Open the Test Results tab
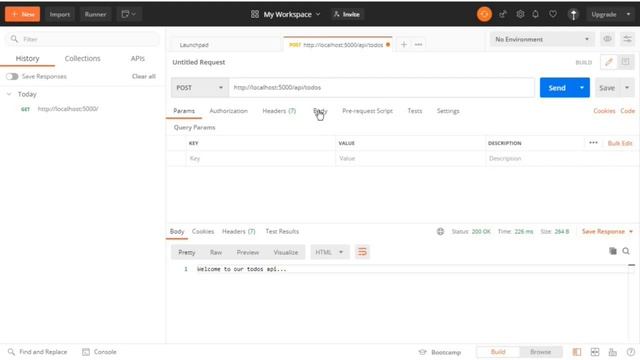Image resolution: width=640 pixels, height=360 pixels. (282, 231)
